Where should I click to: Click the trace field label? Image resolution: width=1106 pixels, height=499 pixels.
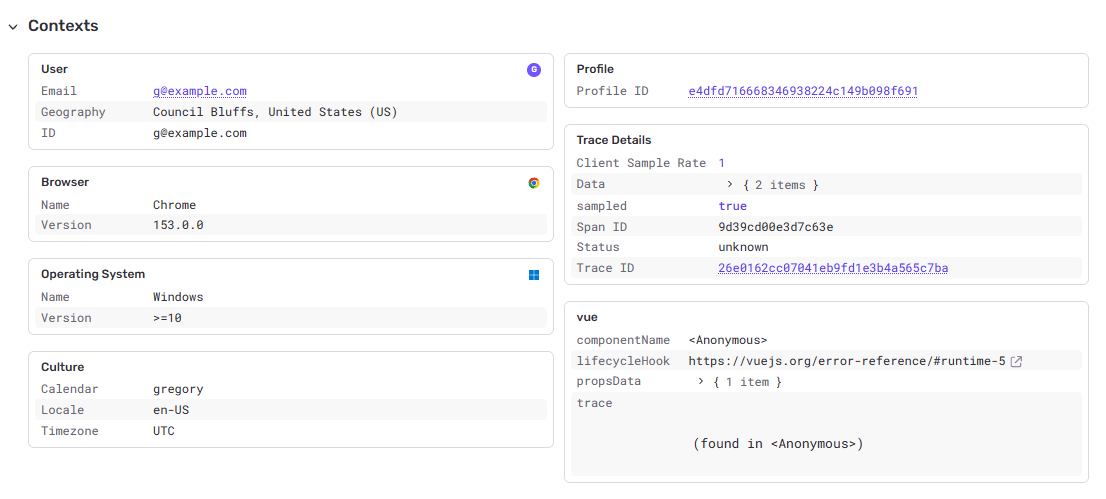click(595, 403)
